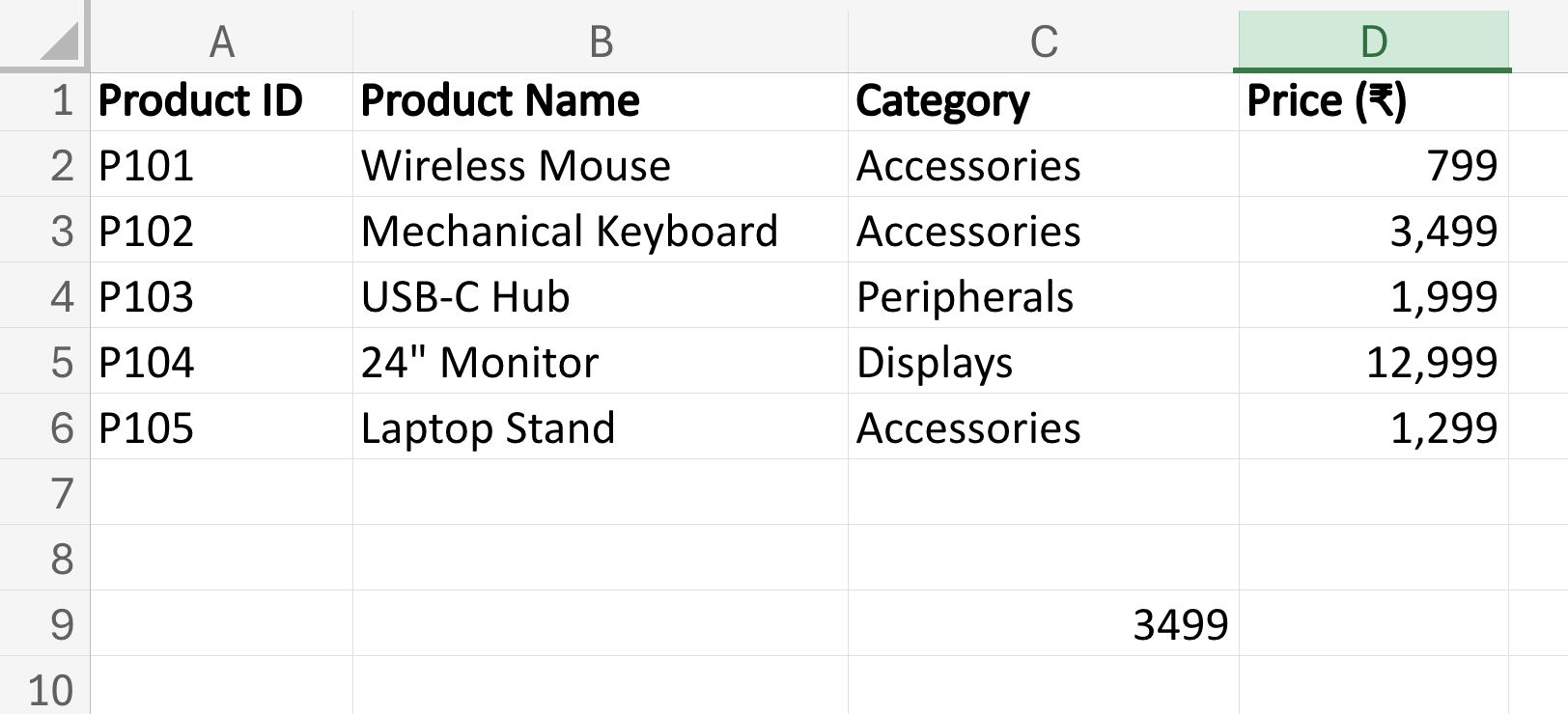This screenshot has height=714, width=1568.
Task: Select the highlighted column D header
Action: [1371, 41]
